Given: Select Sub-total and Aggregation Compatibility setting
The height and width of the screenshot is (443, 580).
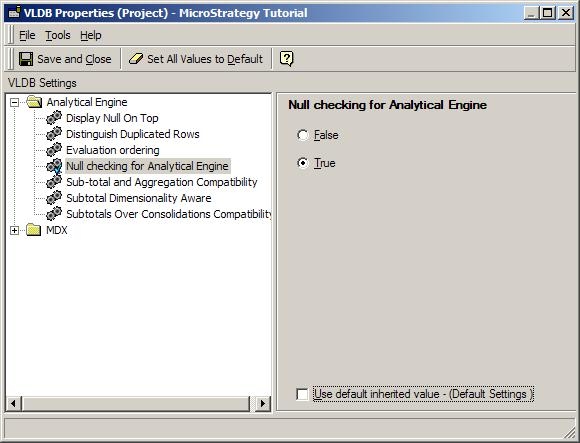Looking at the screenshot, I should [x=162, y=182].
